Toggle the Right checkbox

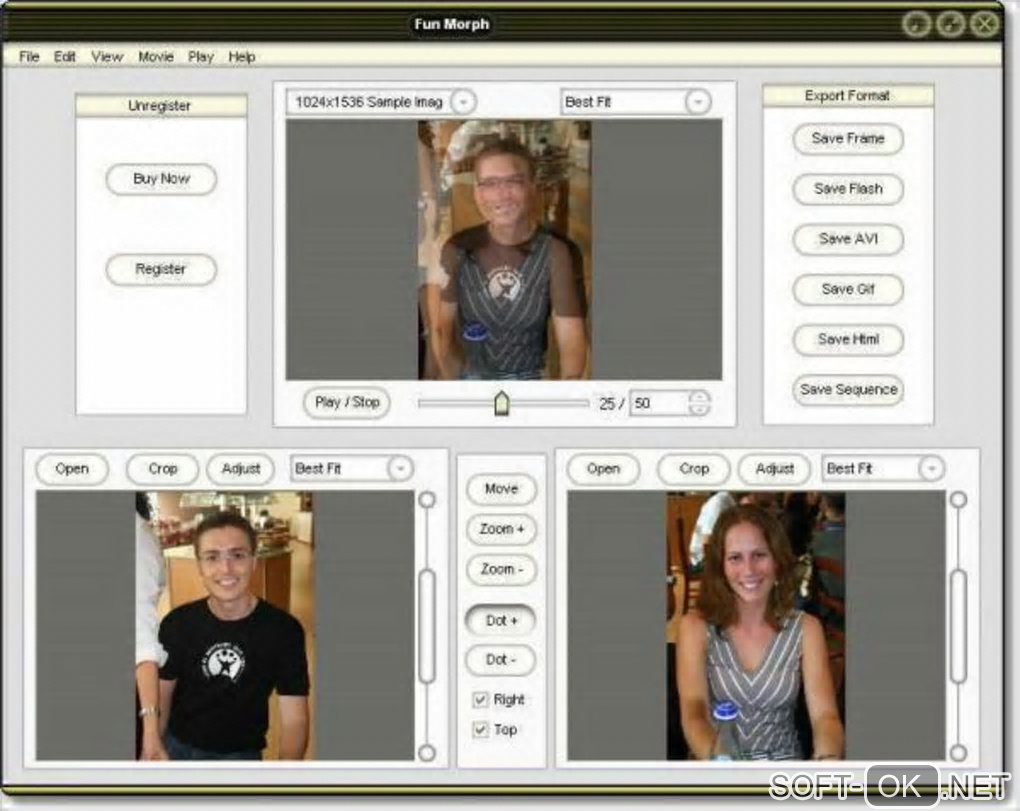coord(480,700)
